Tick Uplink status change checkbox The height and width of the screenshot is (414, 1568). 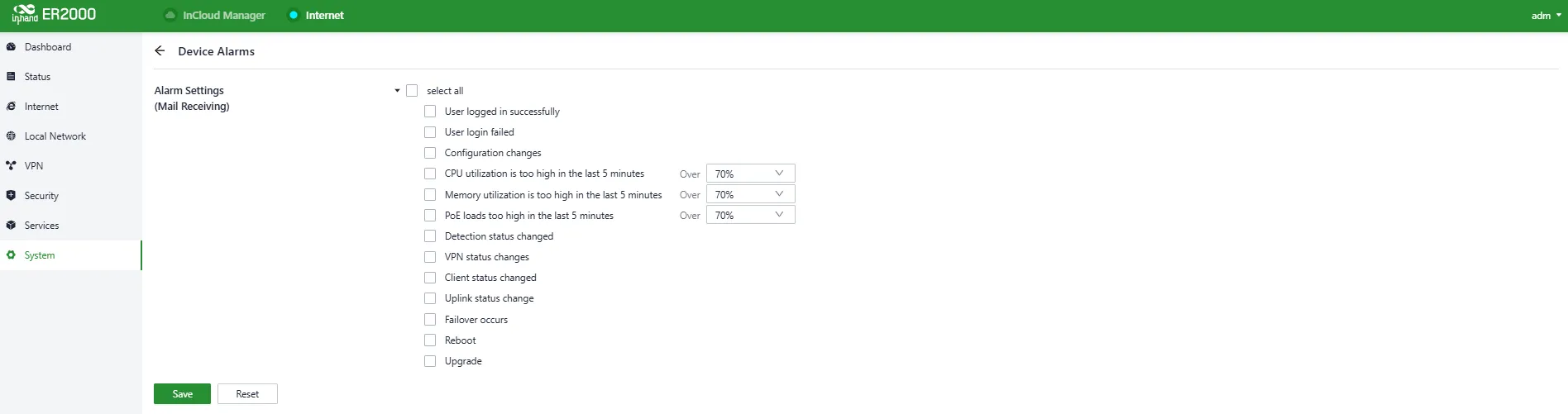pos(430,298)
